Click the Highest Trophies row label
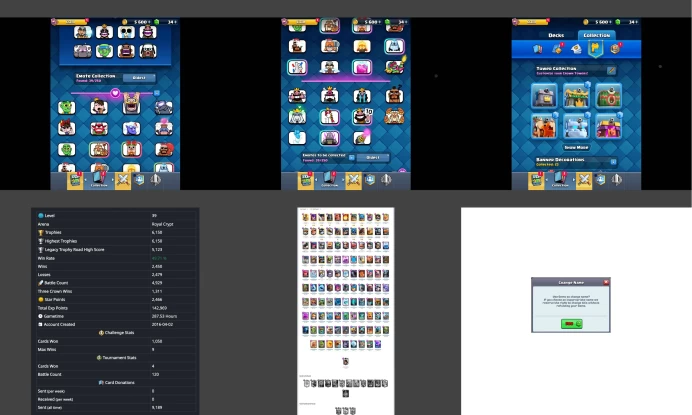692x415 pixels. pyautogui.click(x=60, y=241)
